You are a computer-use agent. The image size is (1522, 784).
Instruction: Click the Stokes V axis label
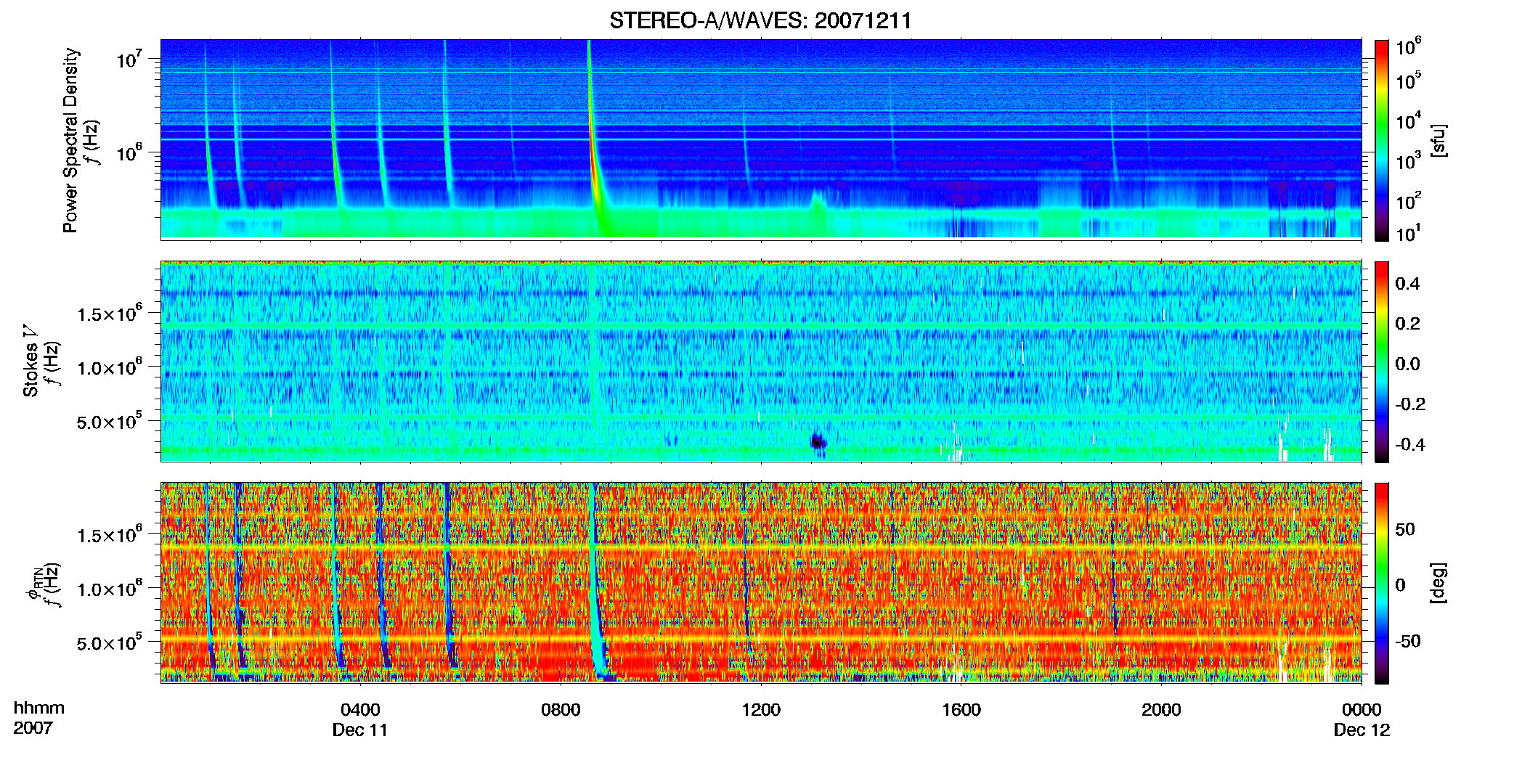coord(30,361)
